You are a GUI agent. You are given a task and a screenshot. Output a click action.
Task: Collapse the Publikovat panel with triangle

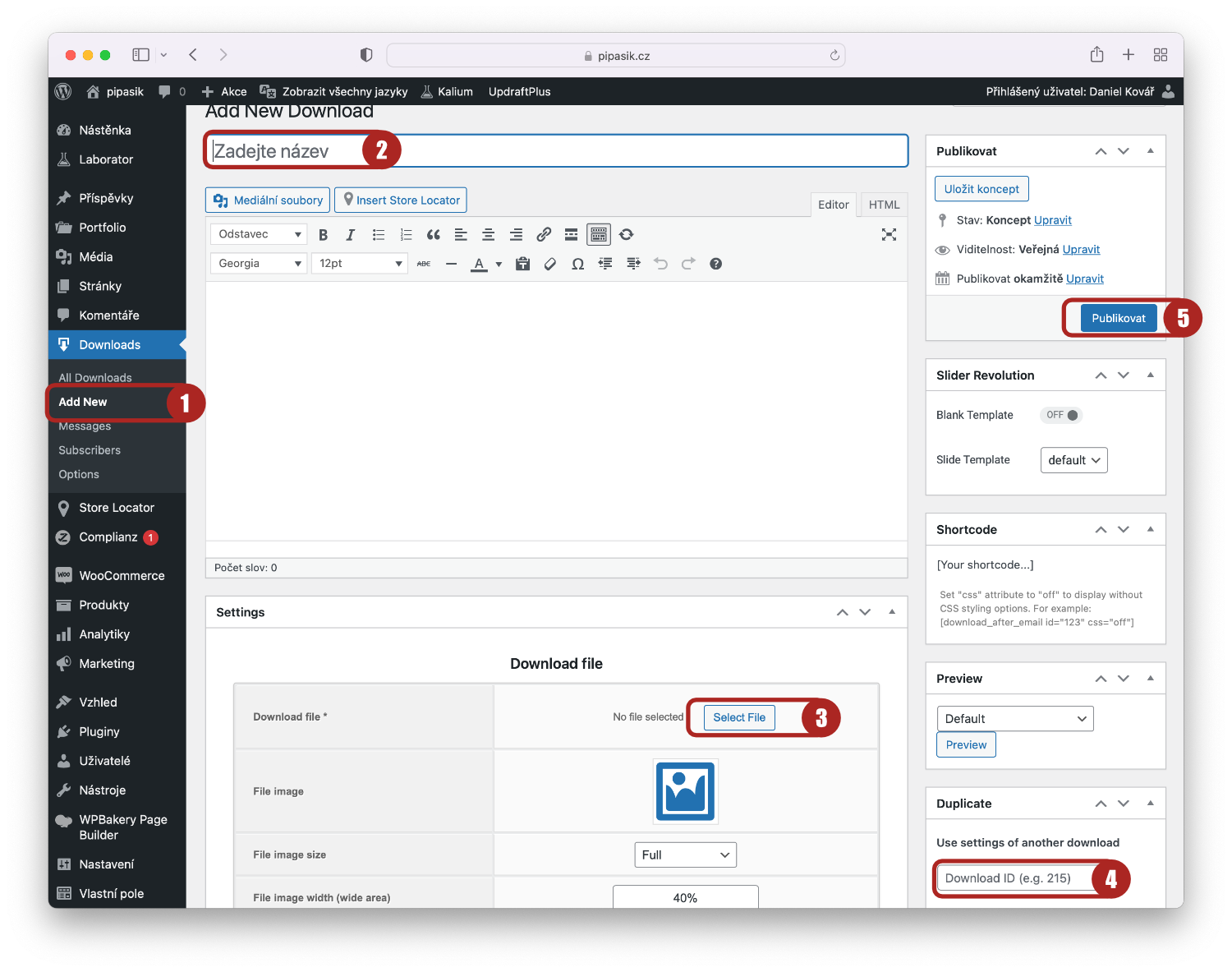coord(1150,151)
